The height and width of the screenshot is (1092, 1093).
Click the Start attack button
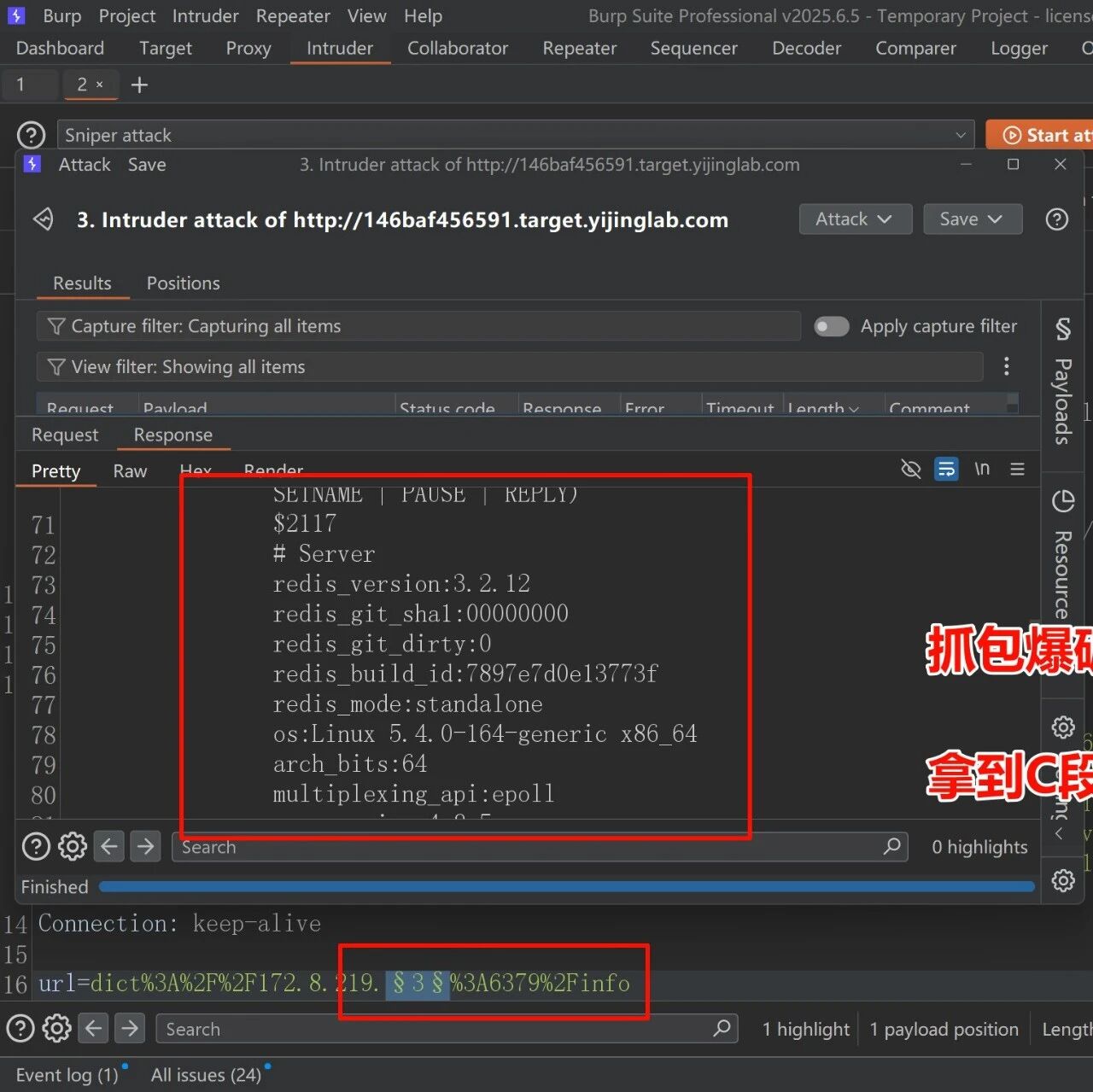[x=1042, y=135]
